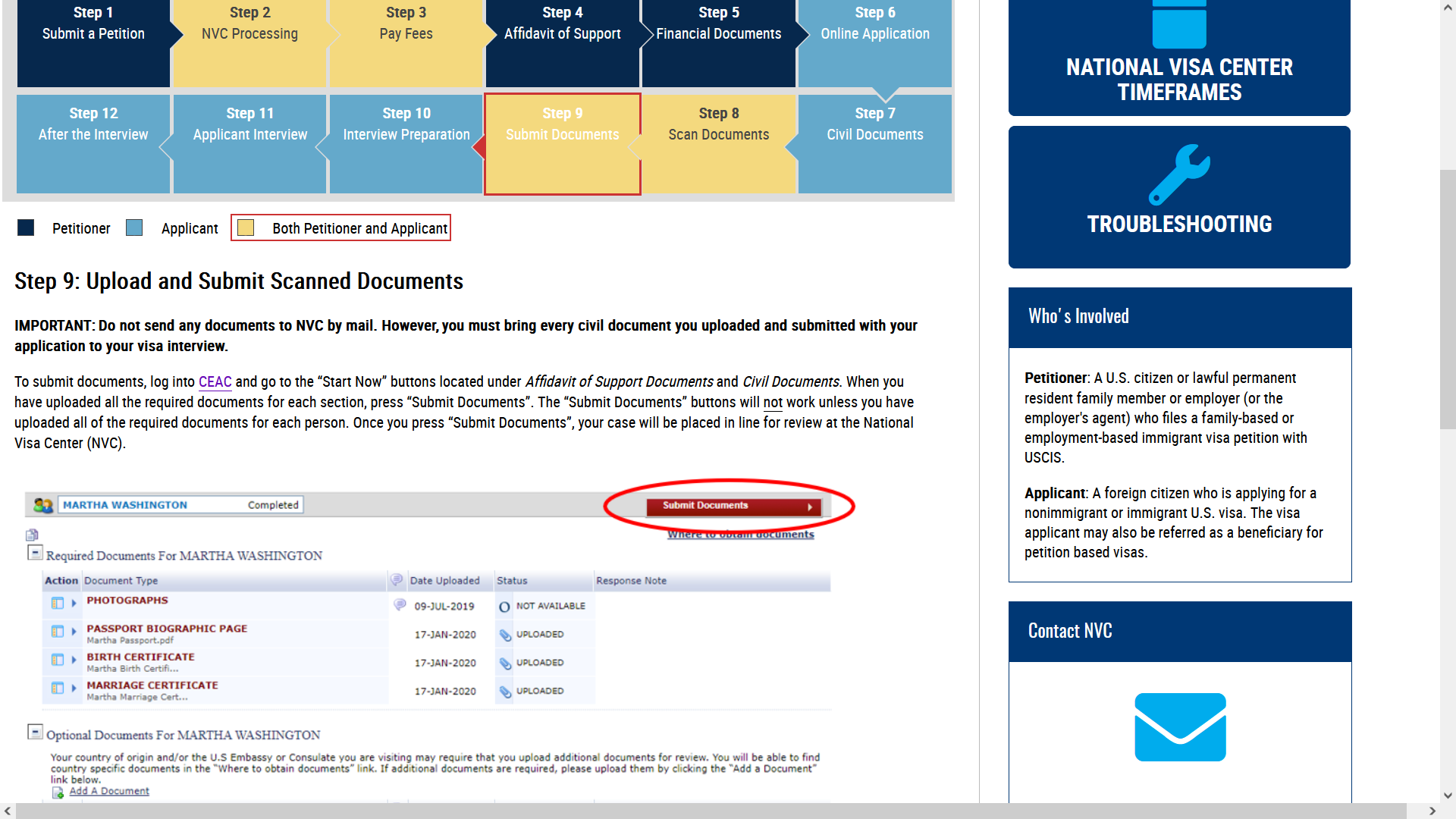
Task: Click the red Submit Documents button
Action: (x=734, y=507)
